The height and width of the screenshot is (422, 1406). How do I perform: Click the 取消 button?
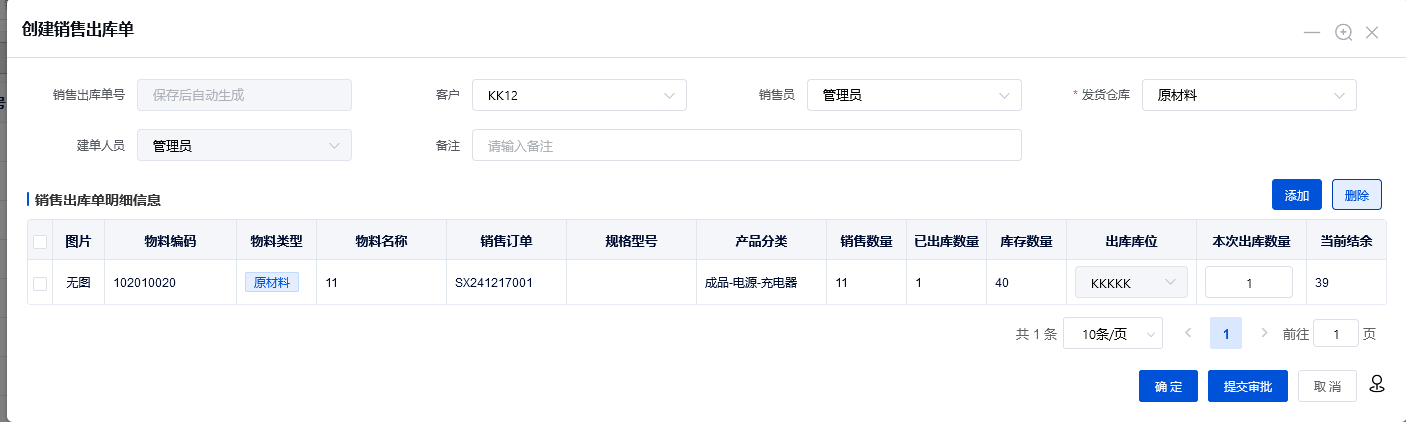pos(1327,386)
